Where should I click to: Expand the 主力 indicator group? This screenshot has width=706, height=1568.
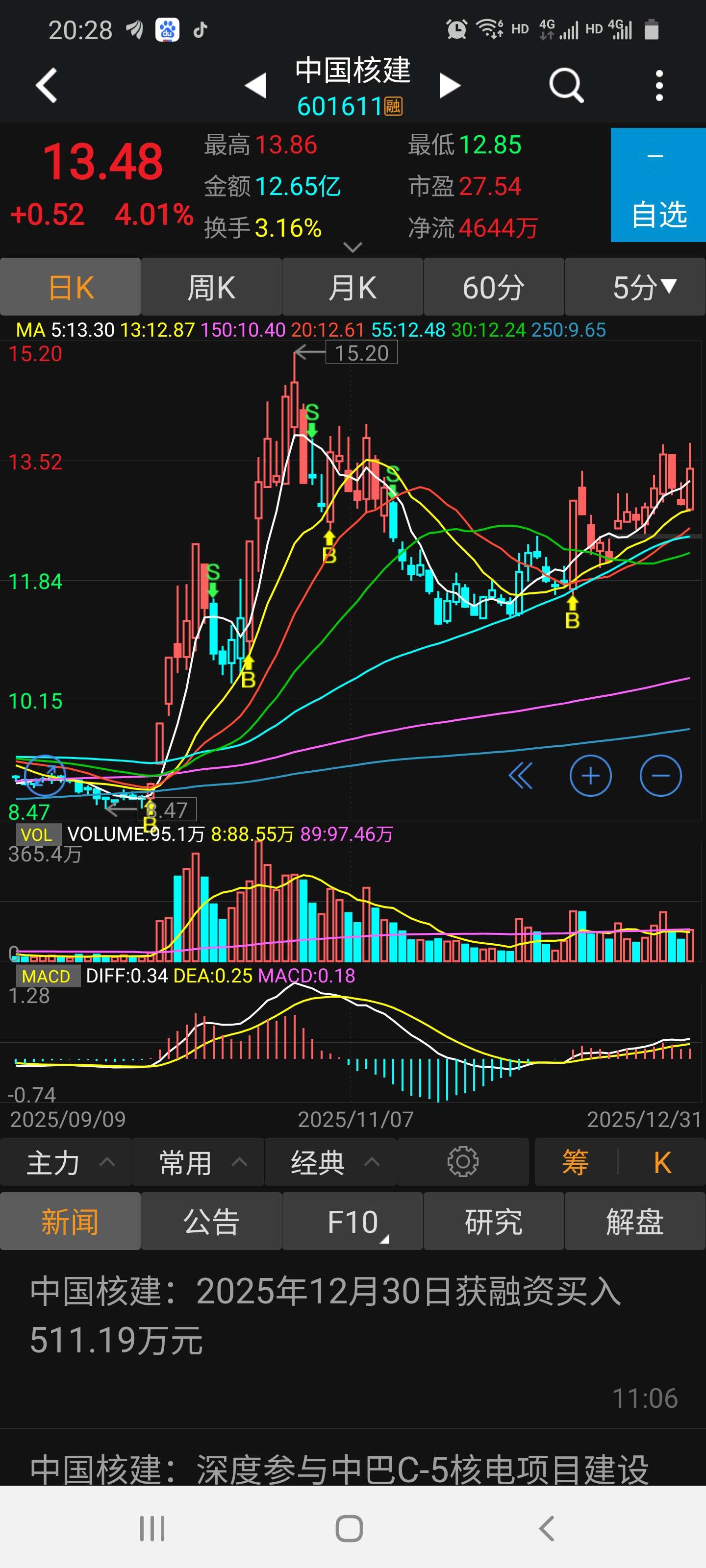click(x=66, y=1162)
